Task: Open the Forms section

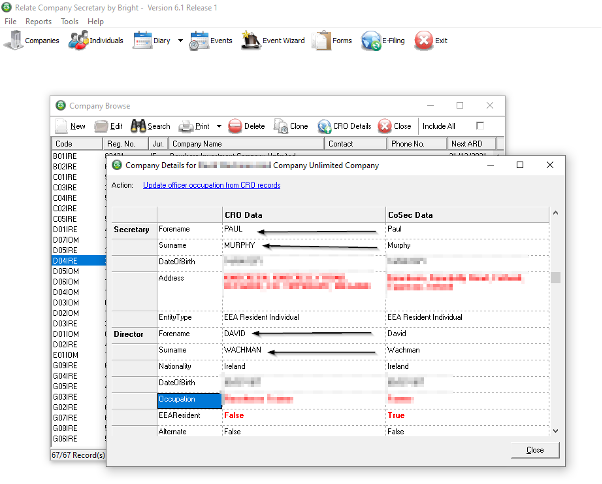Action: pos(332,40)
